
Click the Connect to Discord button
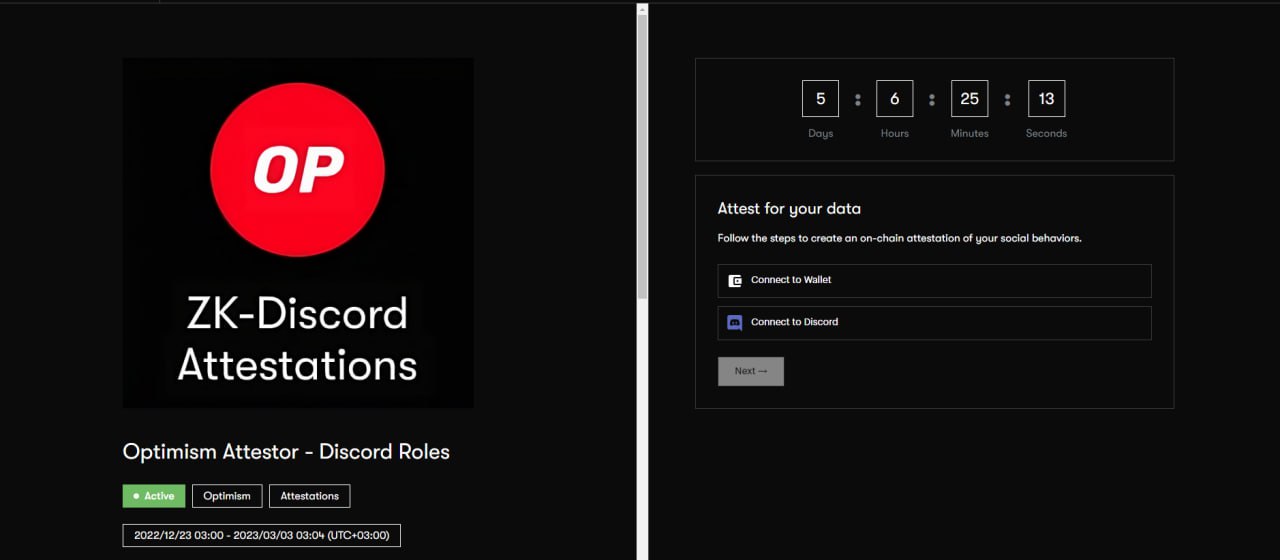pos(934,323)
